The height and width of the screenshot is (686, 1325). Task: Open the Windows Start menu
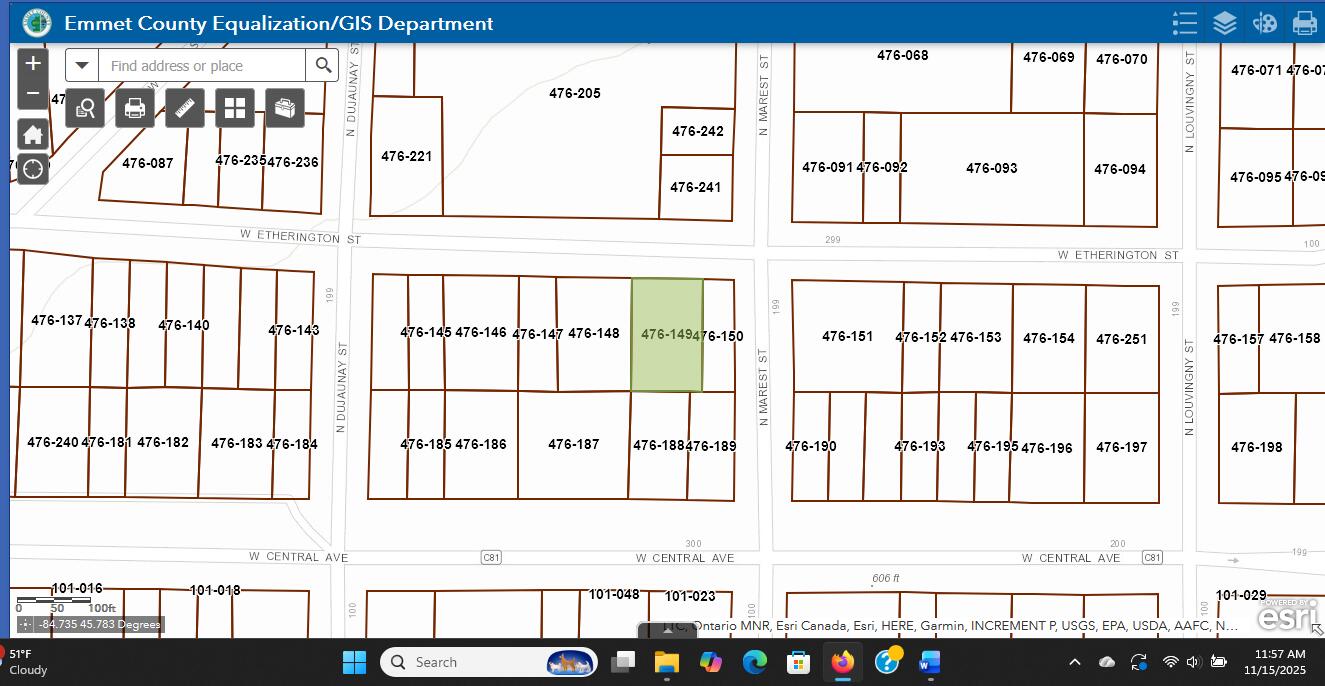click(354, 661)
